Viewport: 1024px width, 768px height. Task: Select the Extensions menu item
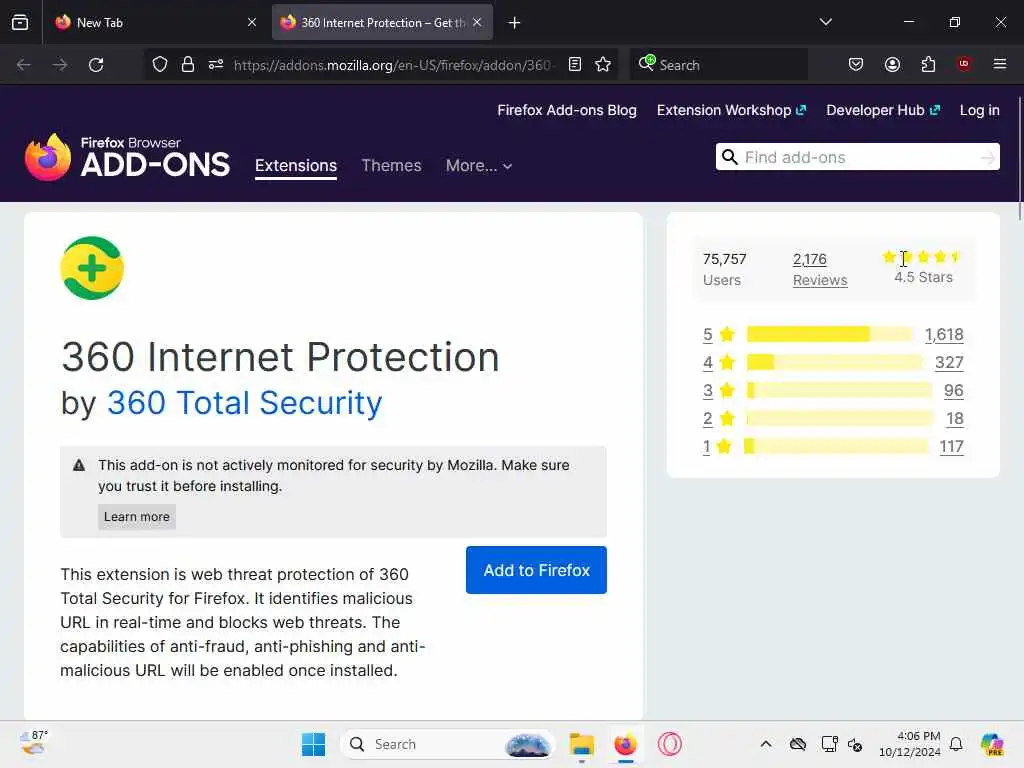tap(296, 166)
